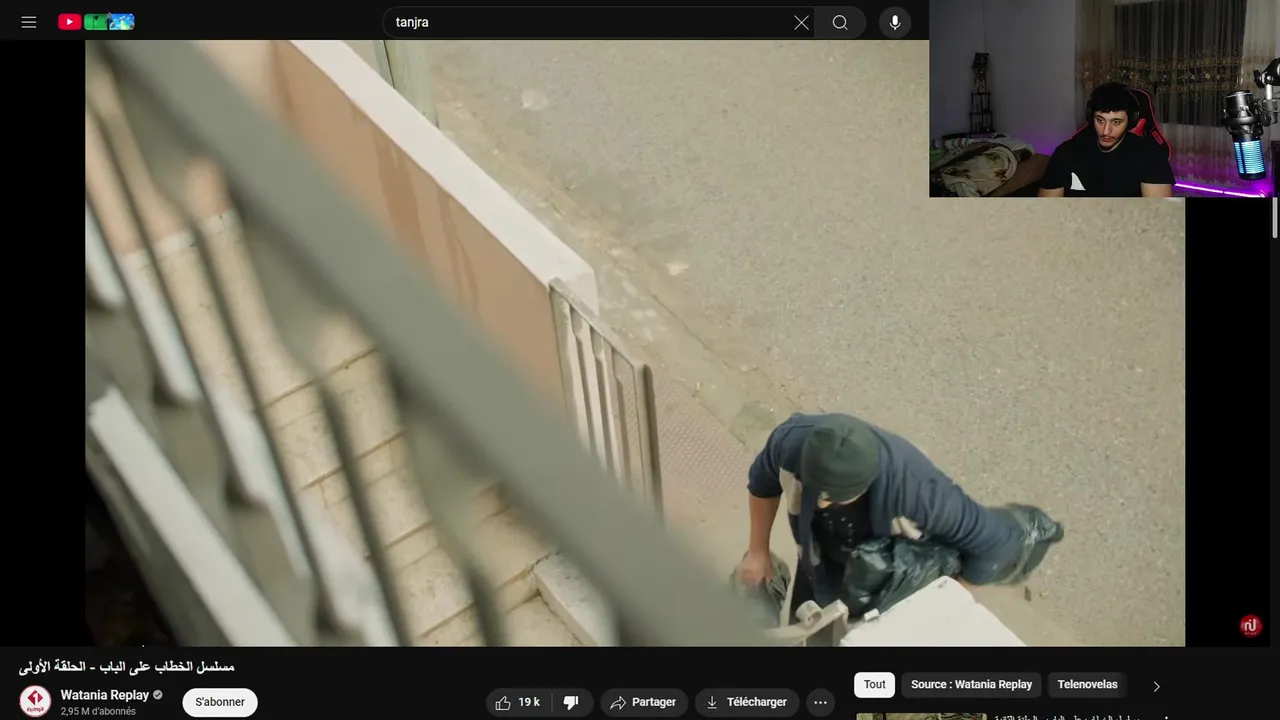Click the magnifier search button
Viewport: 1280px width, 720px height.
[x=840, y=23]
